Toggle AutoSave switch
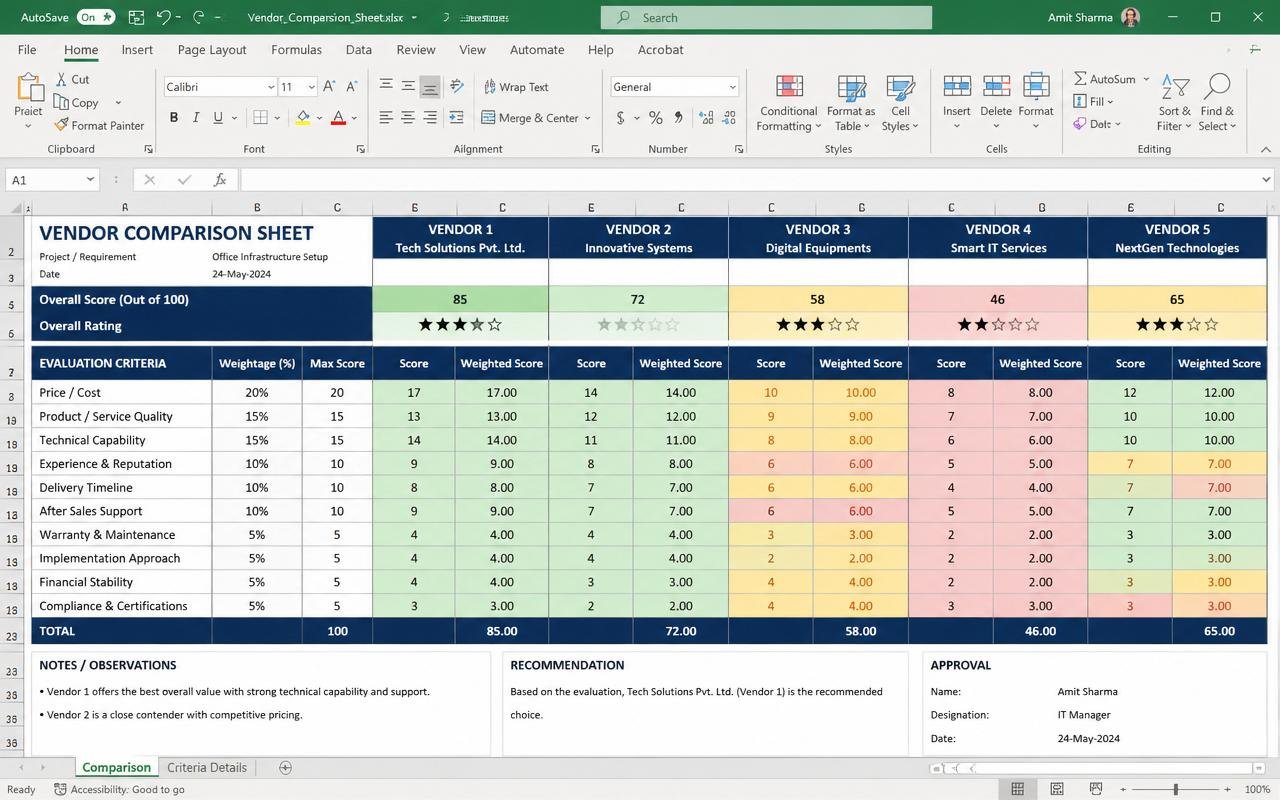Screen dimensions: 1280x800 (x=97, y=17)
